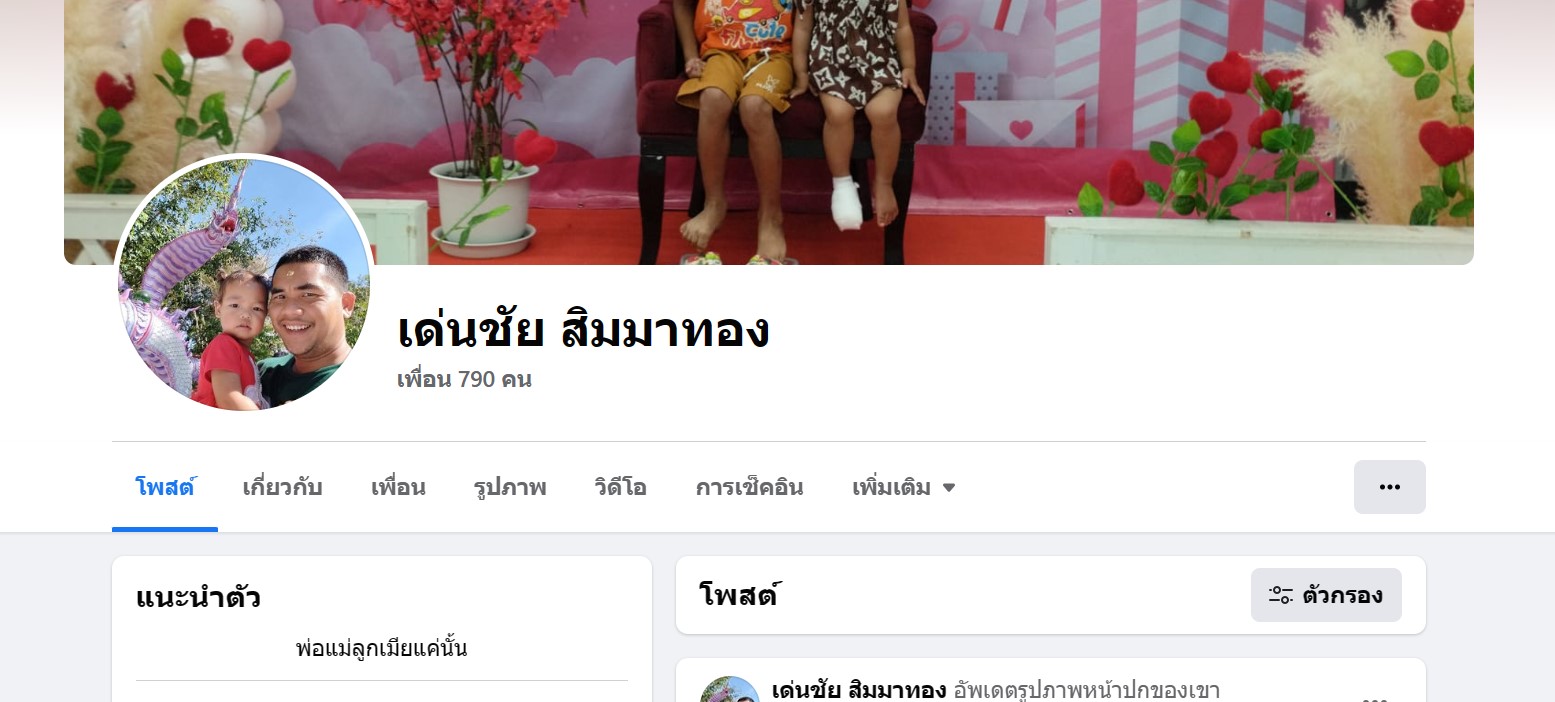Image resolution: width=1555 pixels, height=702 pixels.
Task: Open author link เด่นชัย สิมมาทอง in post
Action: (859, 690)
